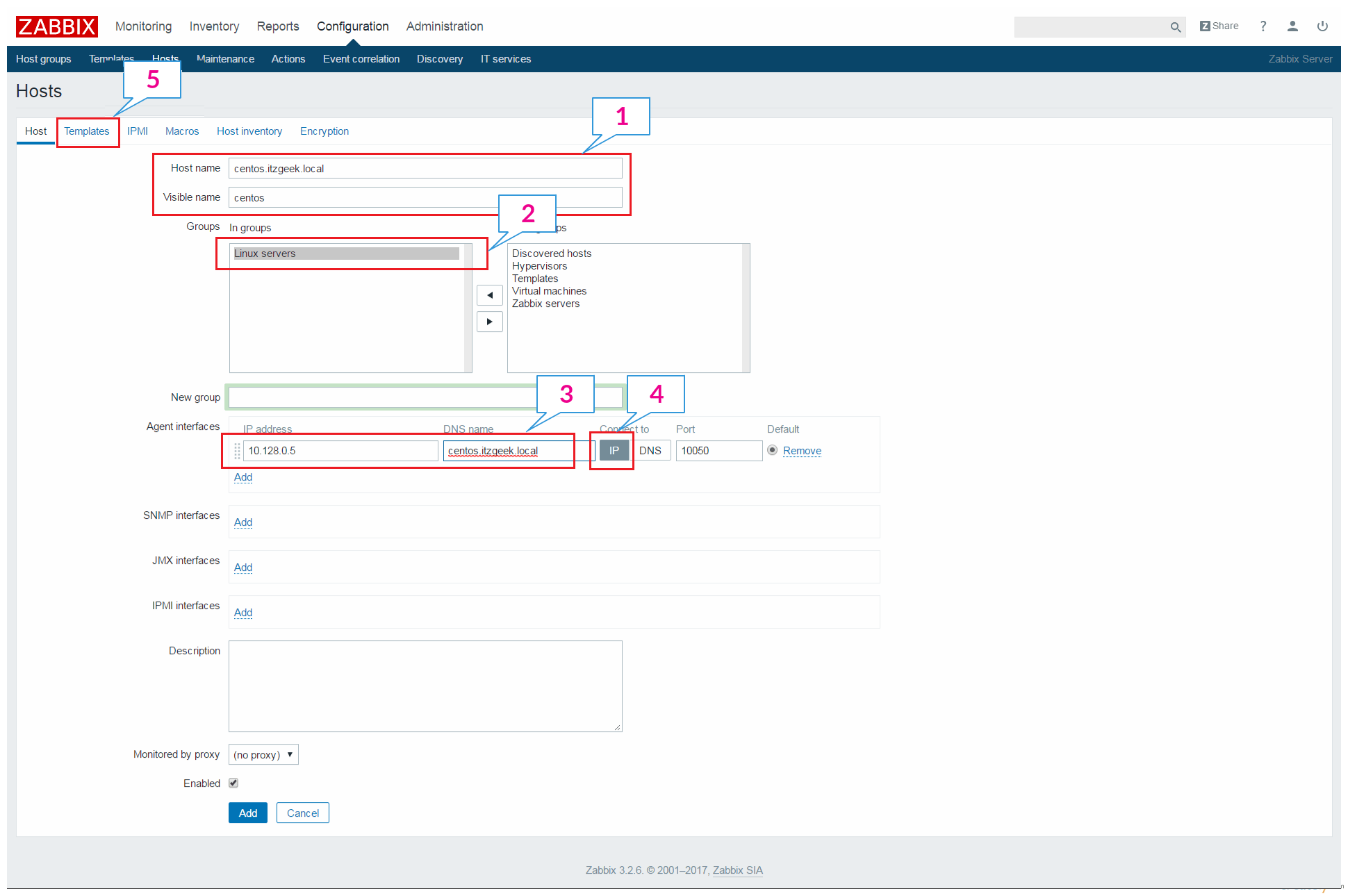1348x896 pixels.
Task: Select Templates in Other groups list
Action: [x=535, y=279]
